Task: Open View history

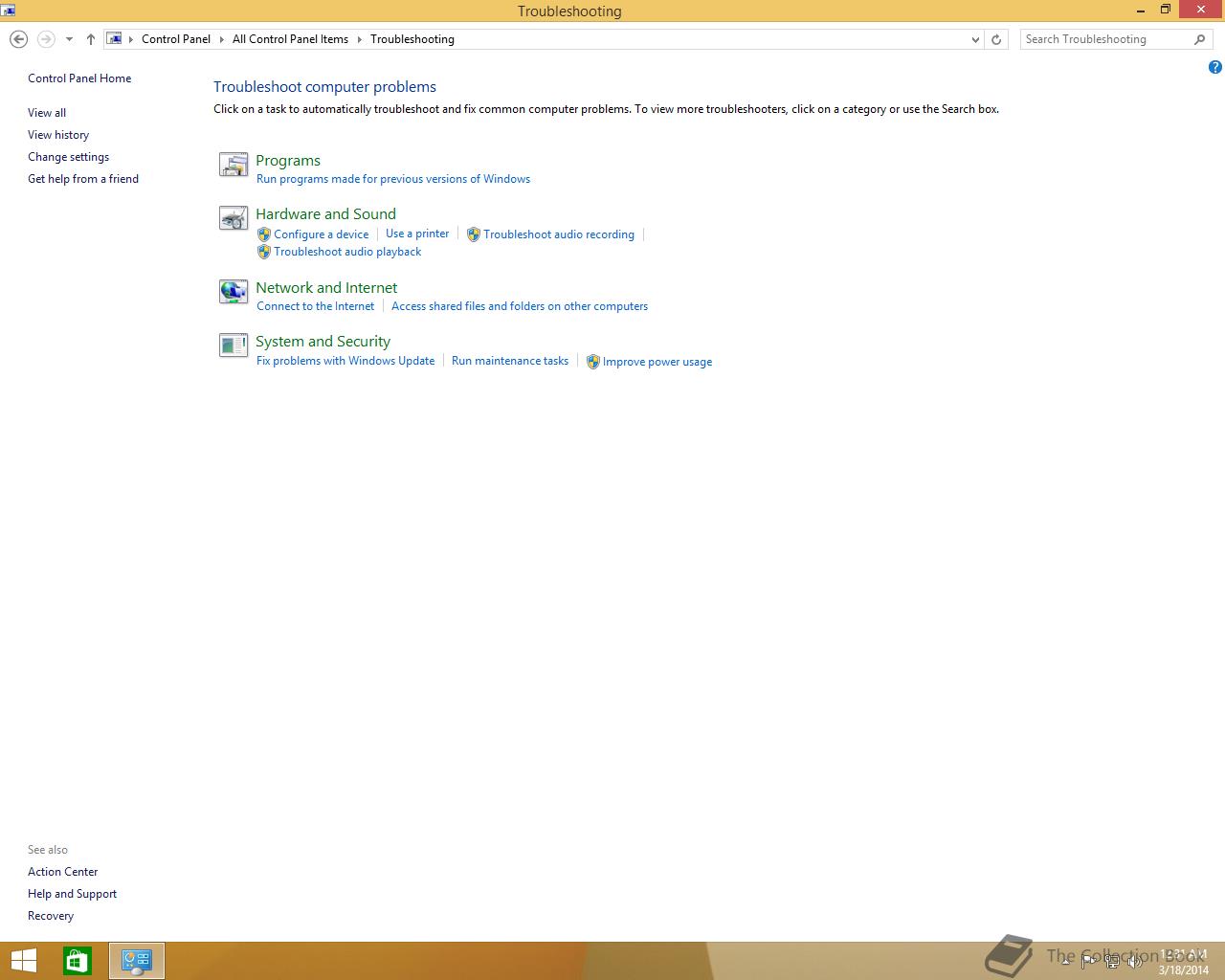Action: [58, 135]
